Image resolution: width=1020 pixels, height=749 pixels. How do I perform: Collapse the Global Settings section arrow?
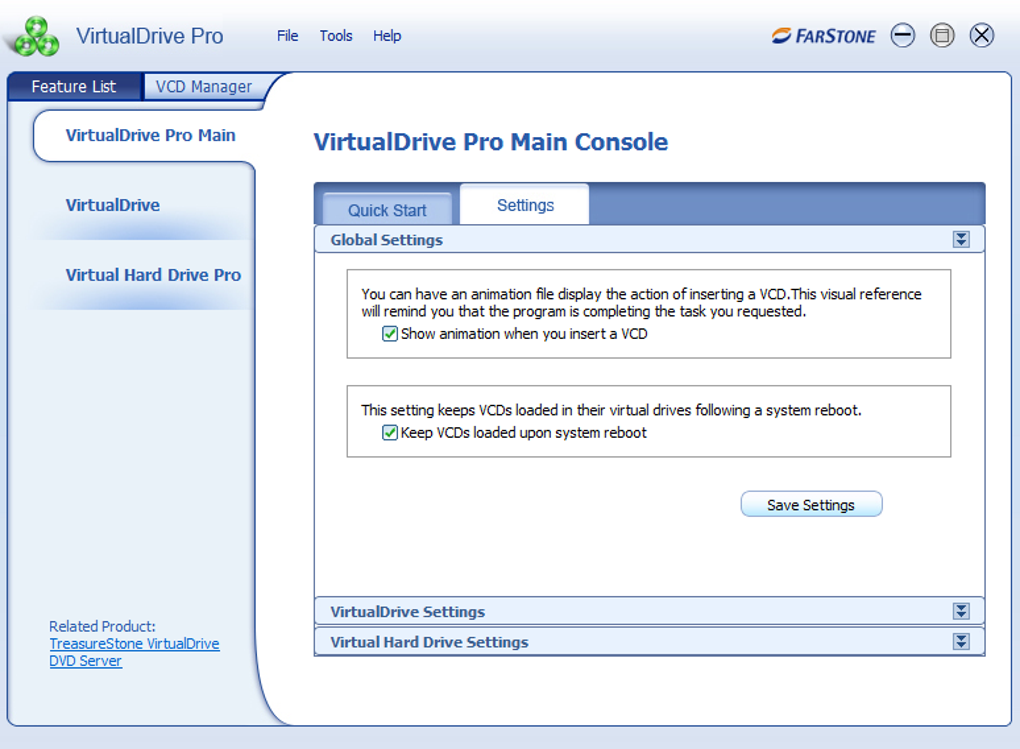[961, 239]
